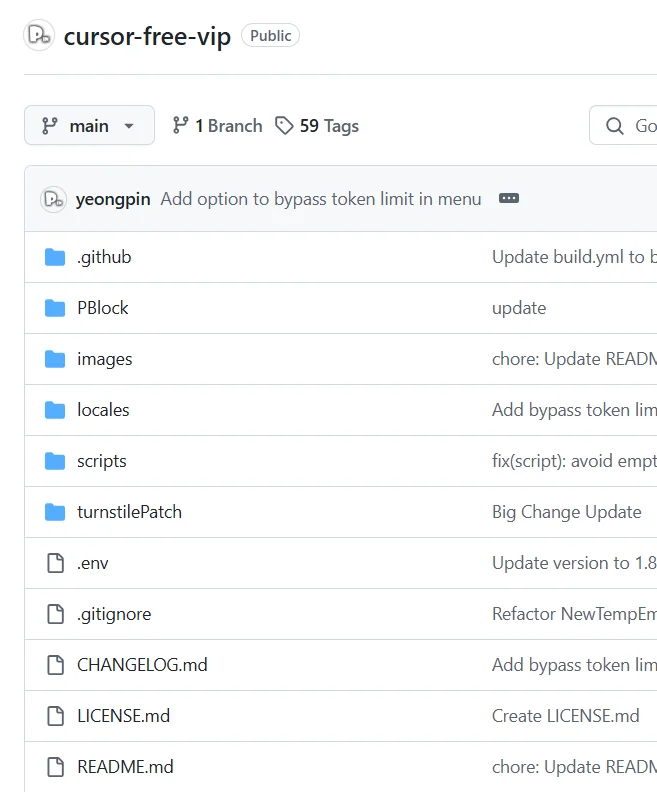Screen dimensions: 657x792
Task: Click the README.md file icon
Action: pos(56,767)
